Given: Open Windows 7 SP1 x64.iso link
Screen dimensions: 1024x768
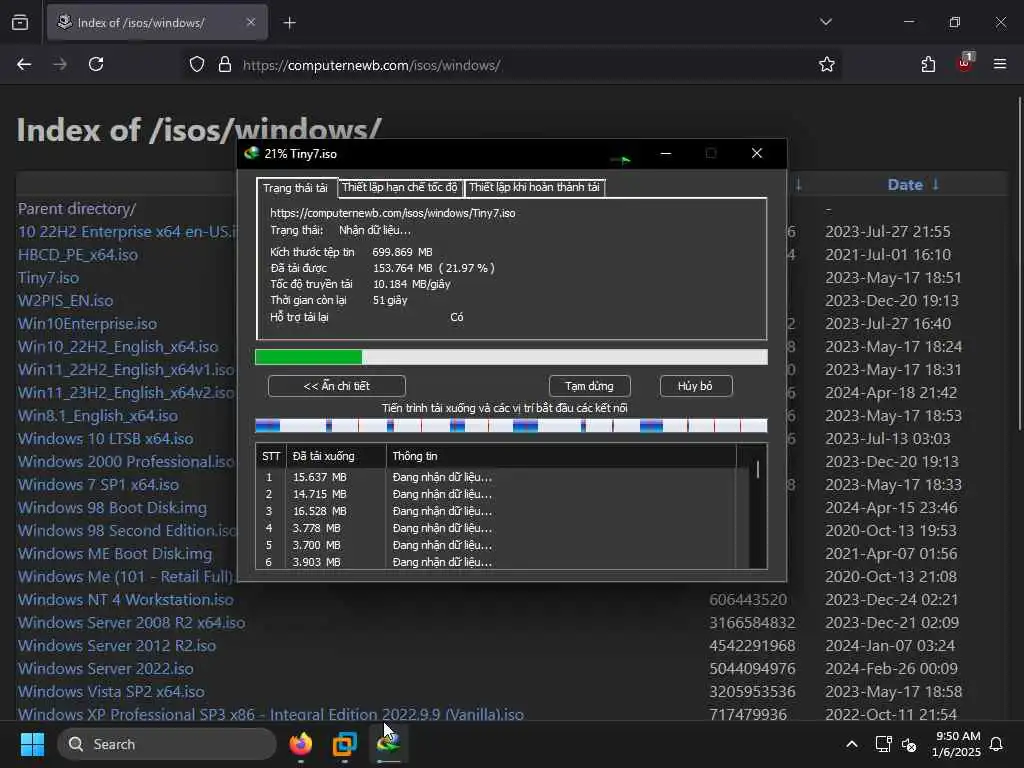Looking at the screenshot, I should point(98,485).
